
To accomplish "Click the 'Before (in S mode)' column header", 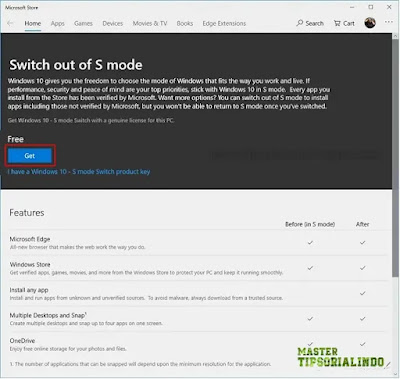I will point(310,224).
